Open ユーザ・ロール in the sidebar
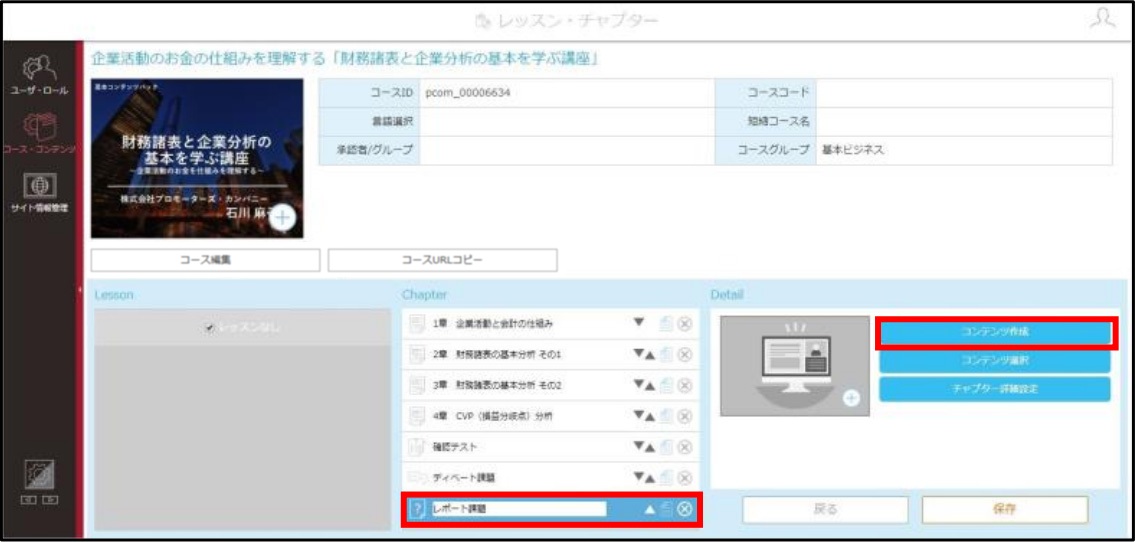 [41, 76]
